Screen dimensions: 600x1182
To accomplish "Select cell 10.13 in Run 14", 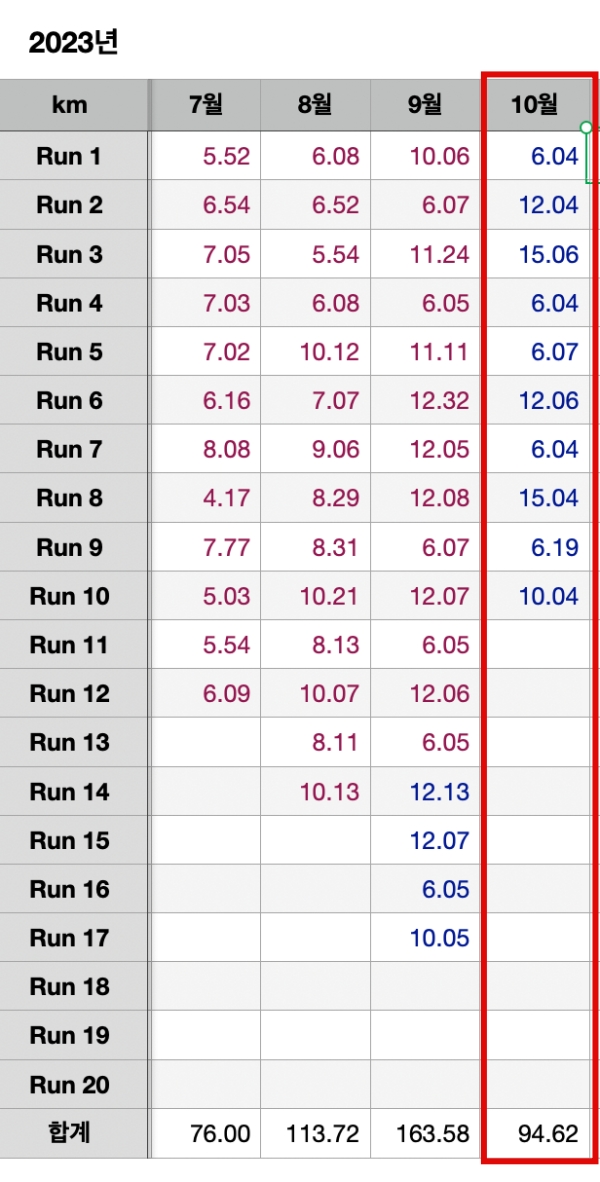I will click(315, 791).
